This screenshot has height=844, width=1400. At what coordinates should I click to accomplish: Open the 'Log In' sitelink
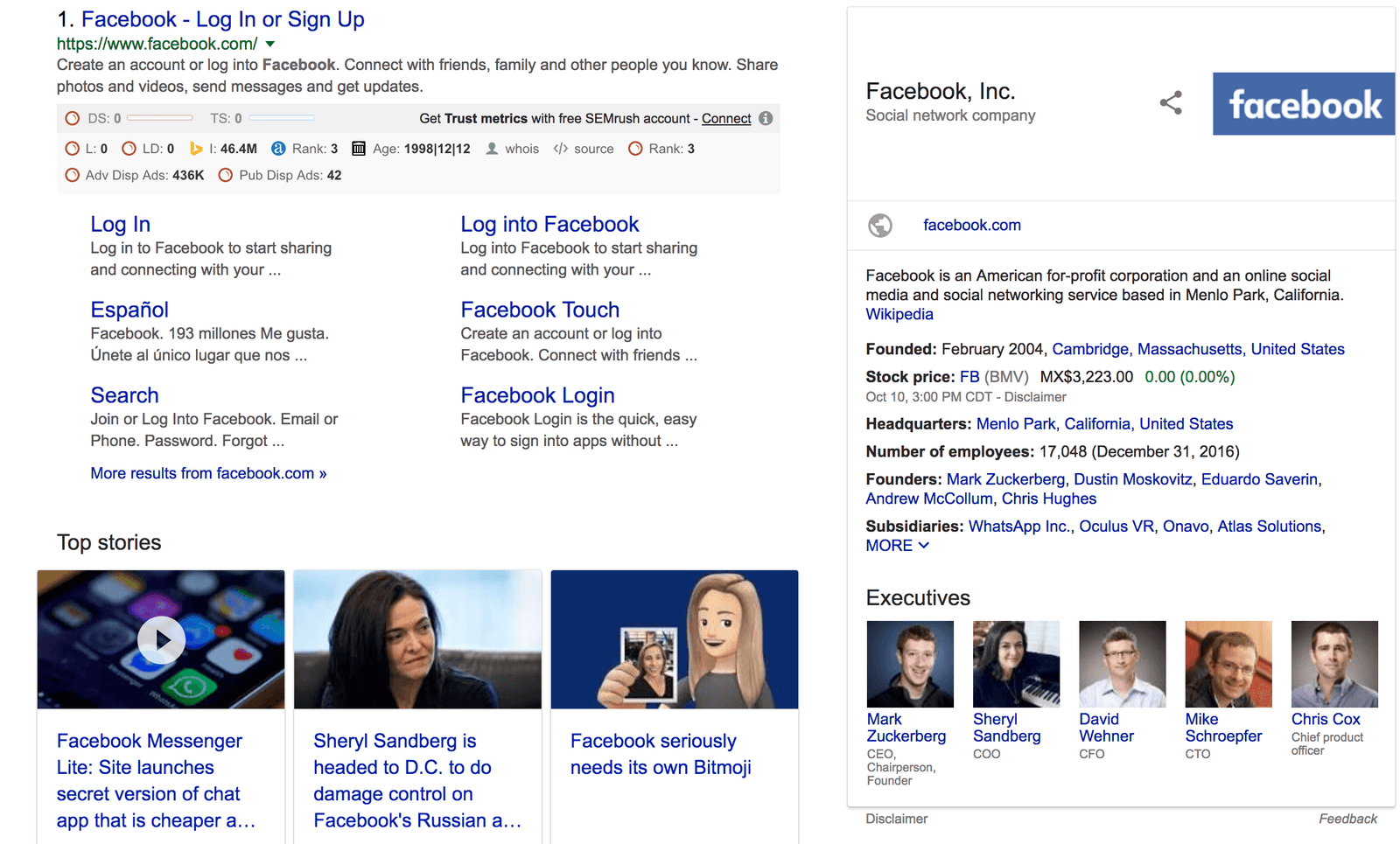pos(121,225)
